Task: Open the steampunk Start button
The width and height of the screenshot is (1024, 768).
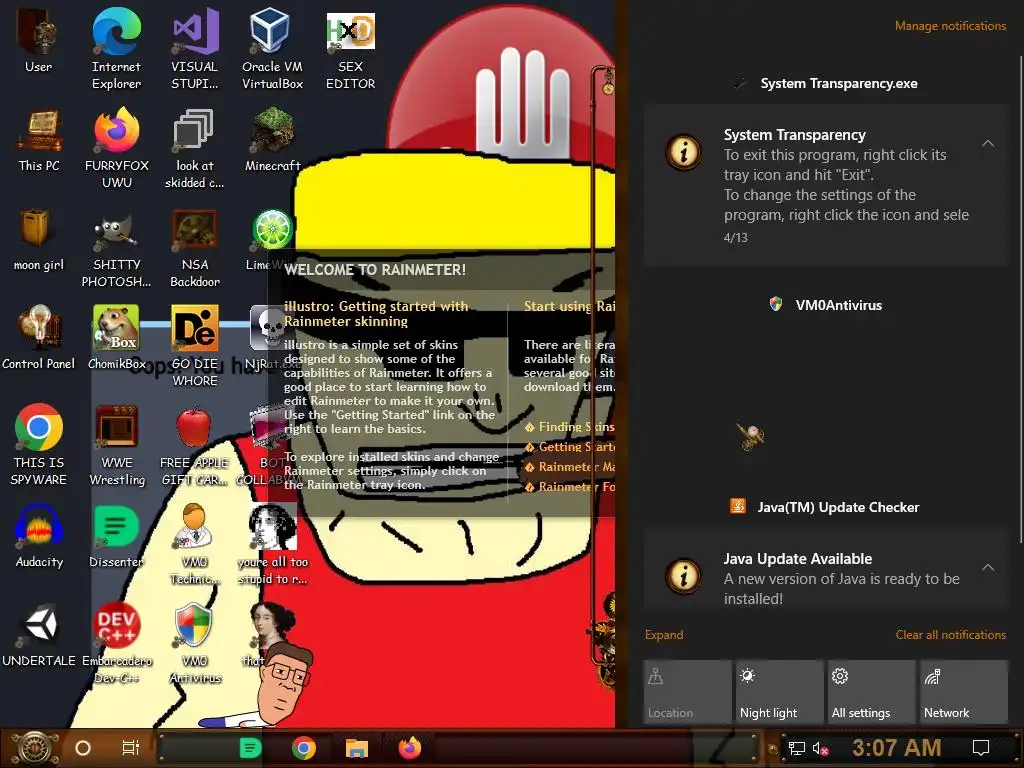Action: point(35,748)
